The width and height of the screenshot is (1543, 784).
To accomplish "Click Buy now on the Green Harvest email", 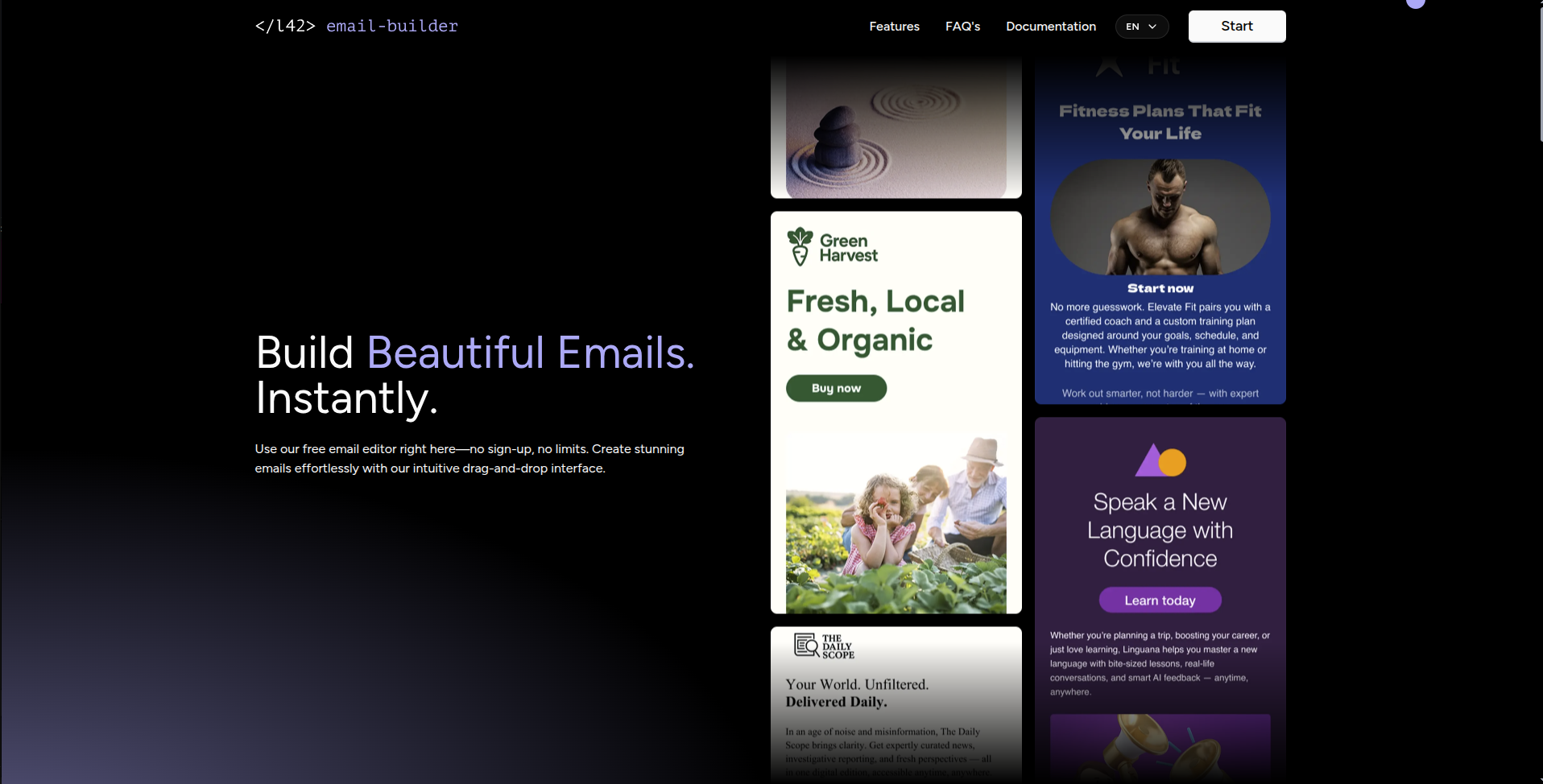I will coord(836,388).
